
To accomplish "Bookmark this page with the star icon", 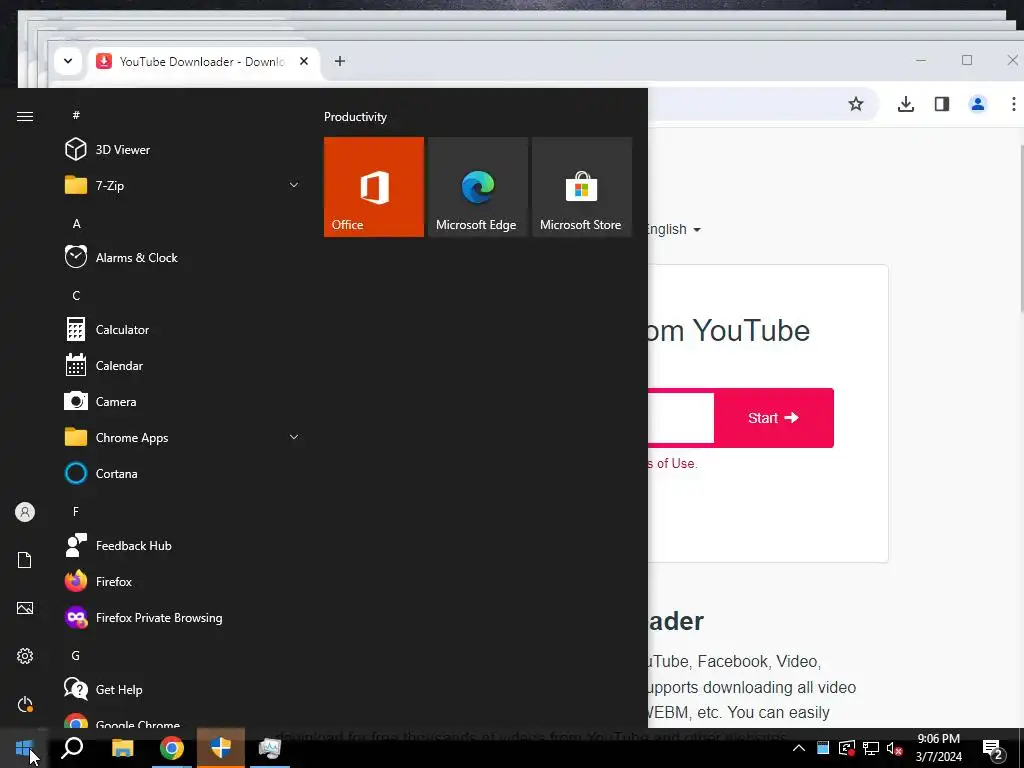I will coord(856,104).
